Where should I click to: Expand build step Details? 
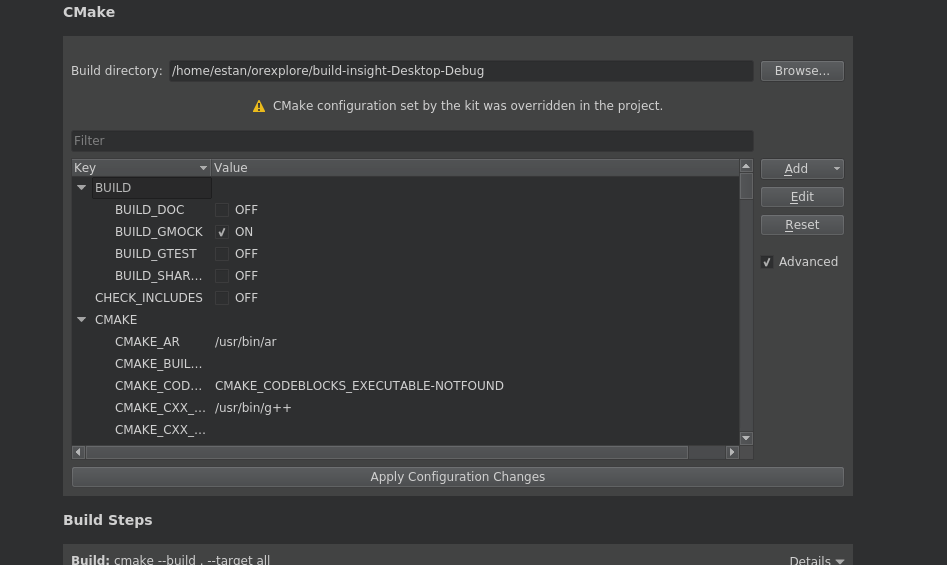(816, 560)
